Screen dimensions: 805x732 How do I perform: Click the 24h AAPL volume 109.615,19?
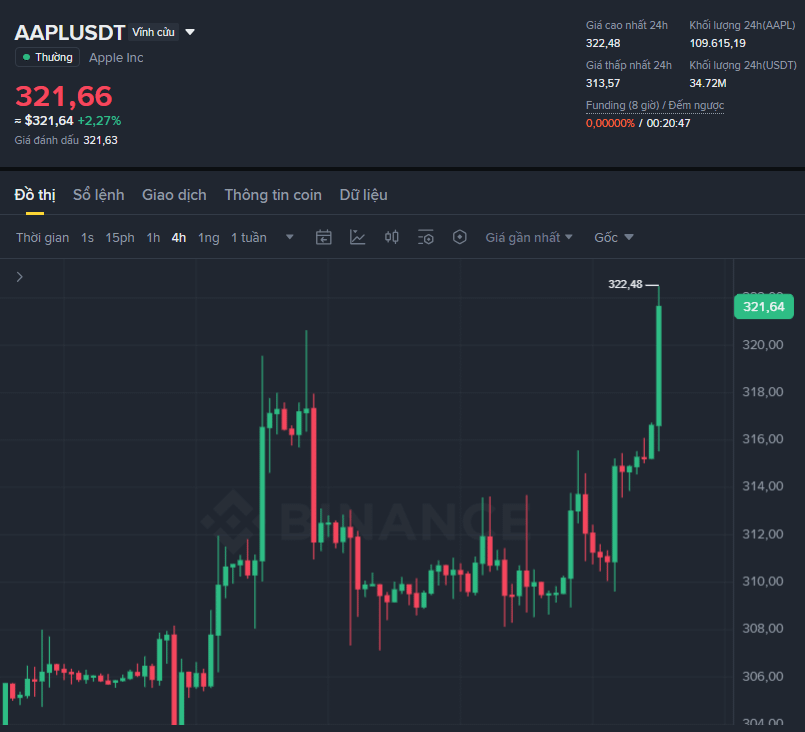(x=717, y=43)
